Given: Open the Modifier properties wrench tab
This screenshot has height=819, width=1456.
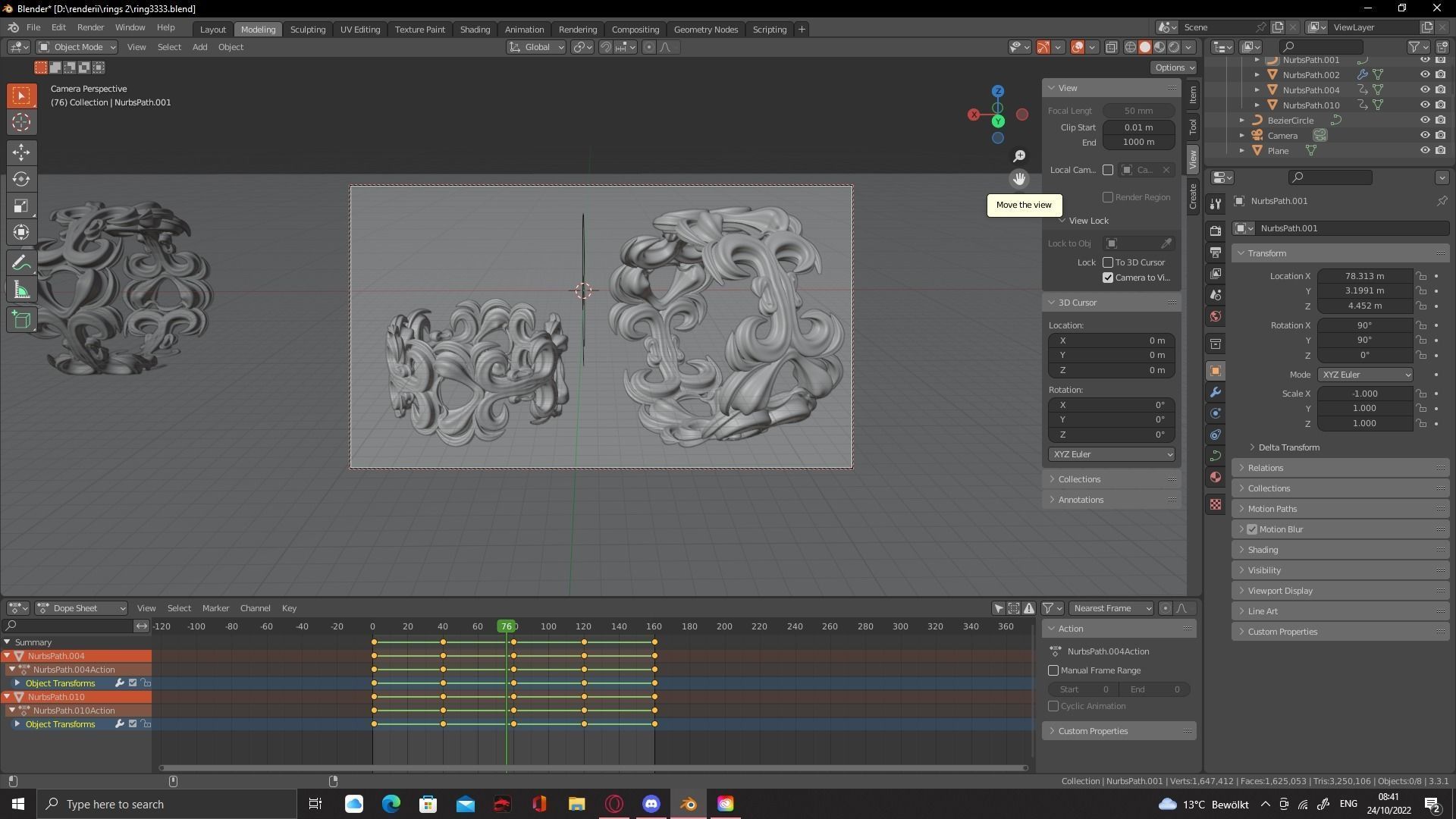Looking at the screenshot, I should click(1216, 392).
